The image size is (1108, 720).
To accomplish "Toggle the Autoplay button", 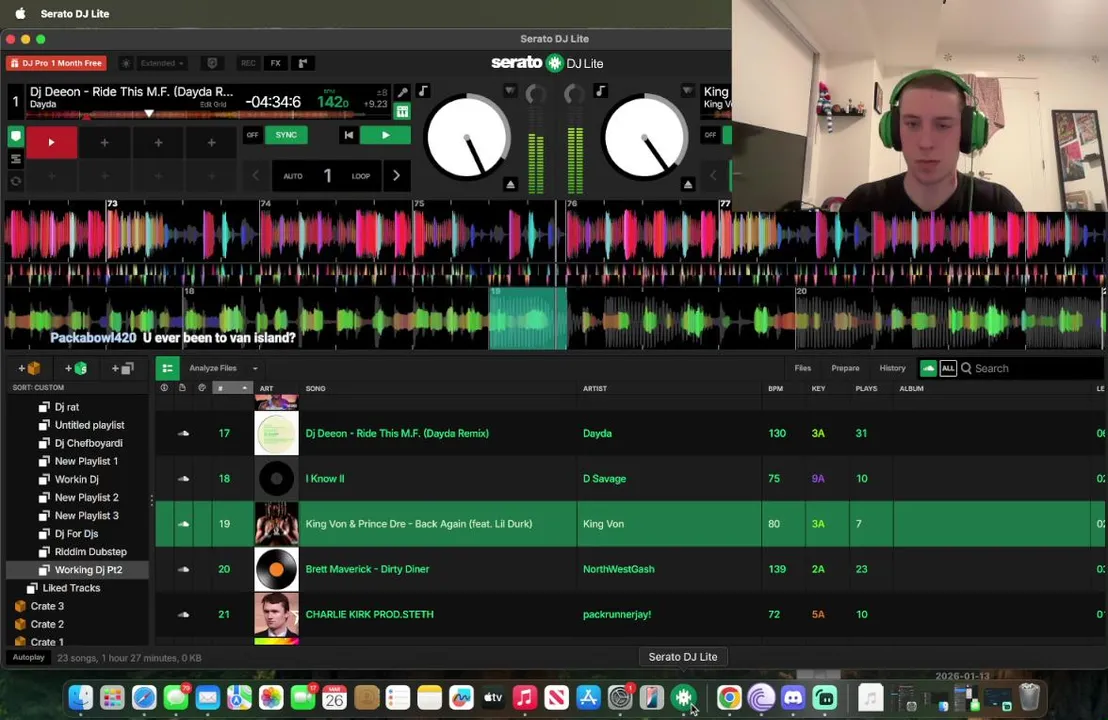I will click(28, 657).
